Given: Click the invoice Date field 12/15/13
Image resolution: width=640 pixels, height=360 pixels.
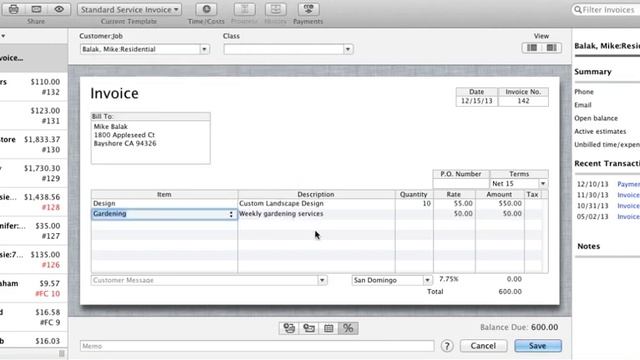Looking at the screenshot, I should [477, 101].
